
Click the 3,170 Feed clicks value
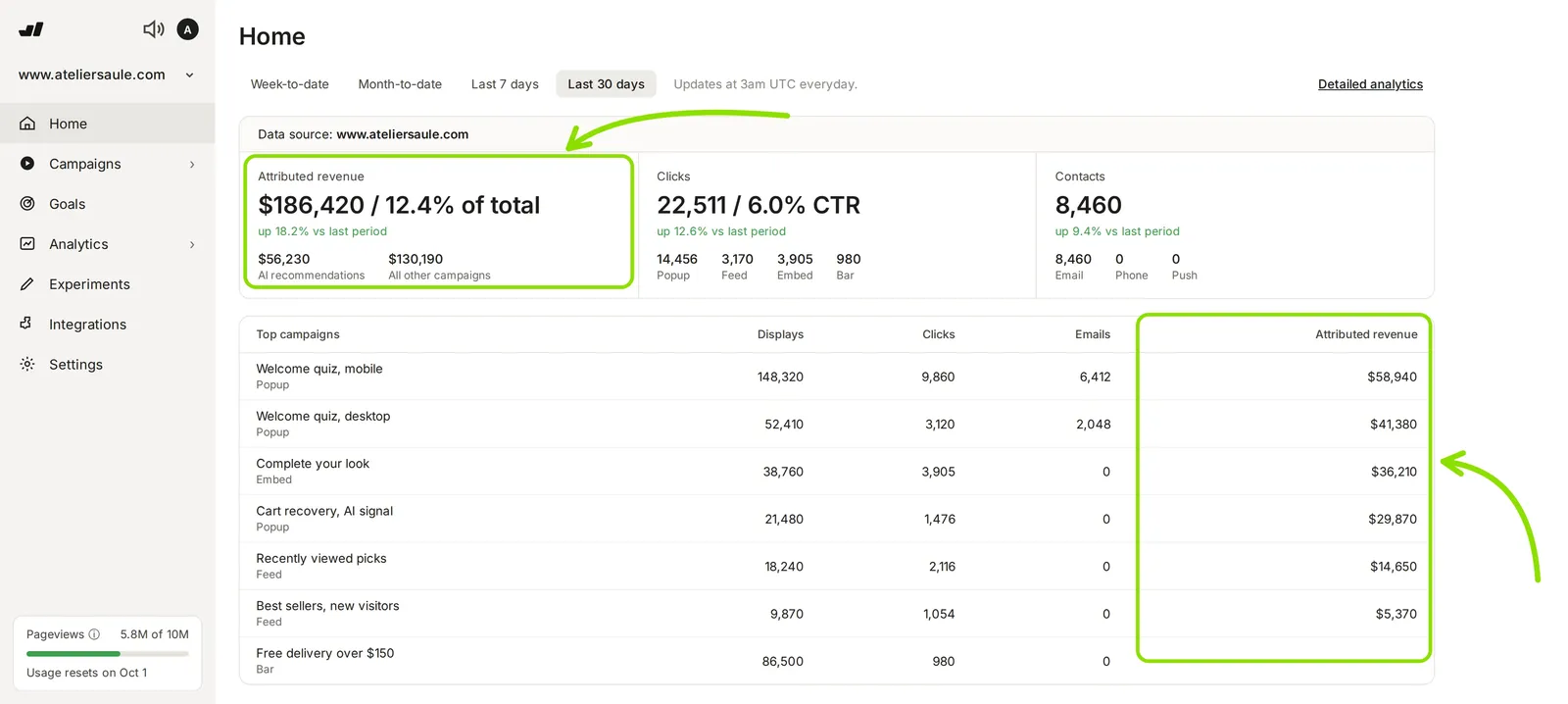[737, 259]
